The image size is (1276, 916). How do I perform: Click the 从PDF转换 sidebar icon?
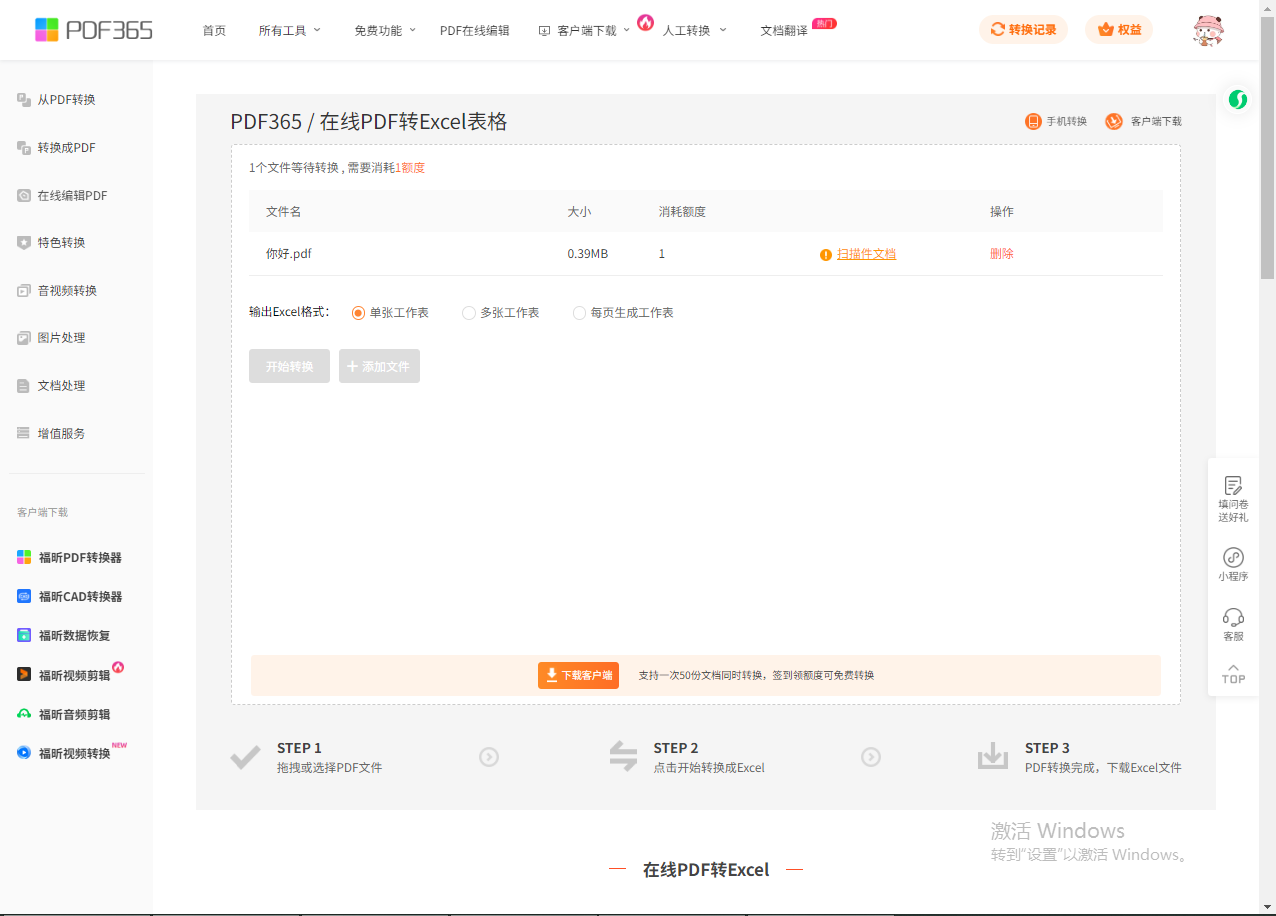pyautogui.click(x=24, y=100)
